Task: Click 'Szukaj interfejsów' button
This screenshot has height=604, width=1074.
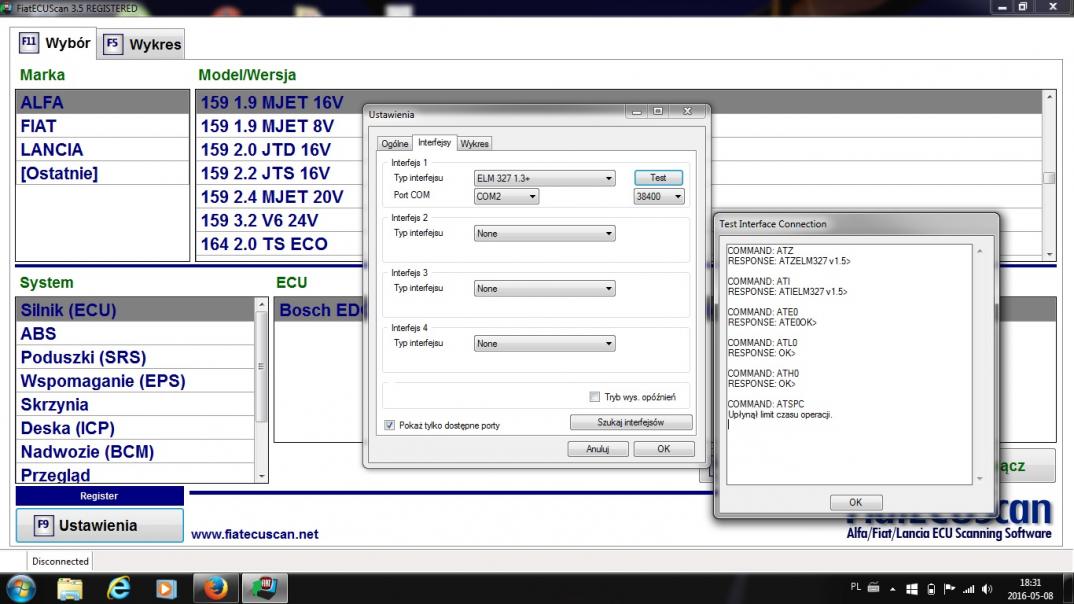Action: pos(631,423)
